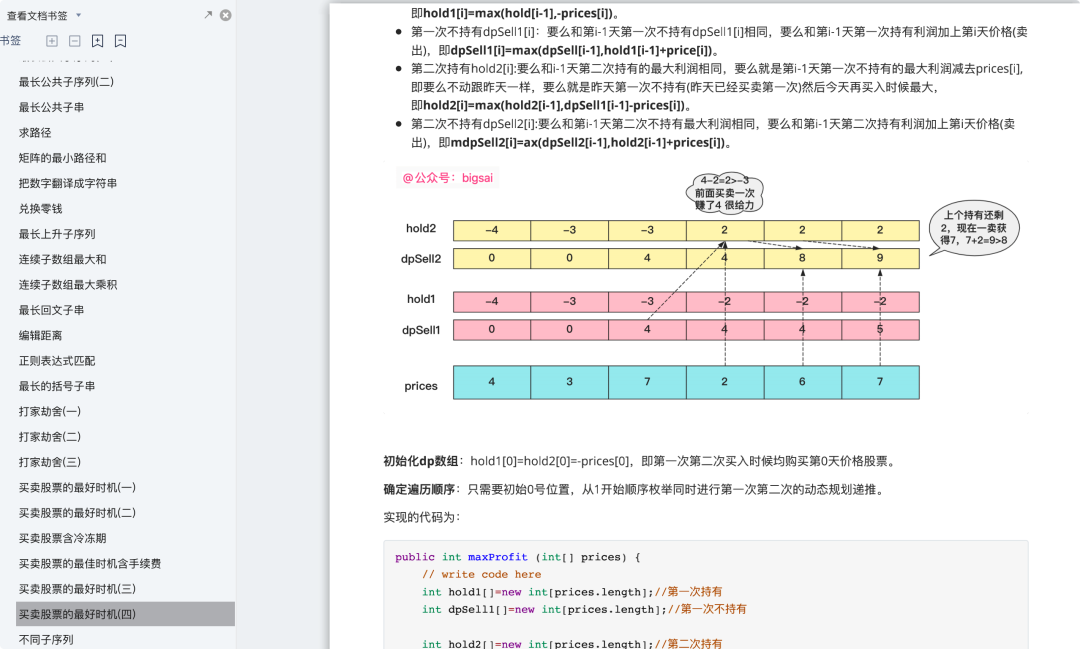
Task: Go to bookmark 买卖股票的最好时机(三)
Action: point(77,589)
